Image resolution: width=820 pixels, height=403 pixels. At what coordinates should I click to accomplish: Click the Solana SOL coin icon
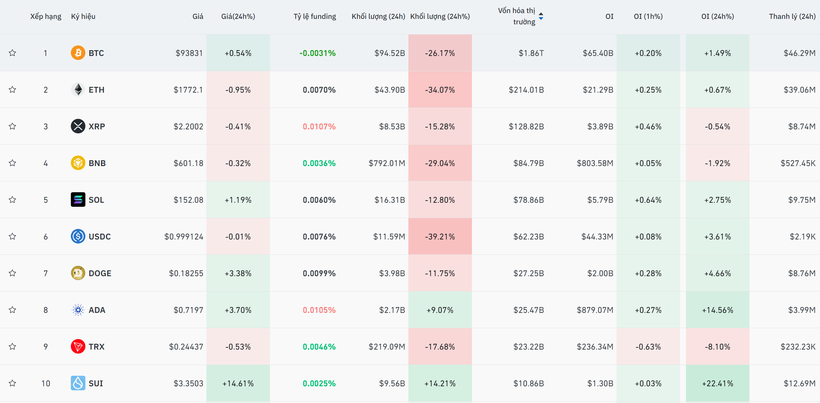click(78, 200)
